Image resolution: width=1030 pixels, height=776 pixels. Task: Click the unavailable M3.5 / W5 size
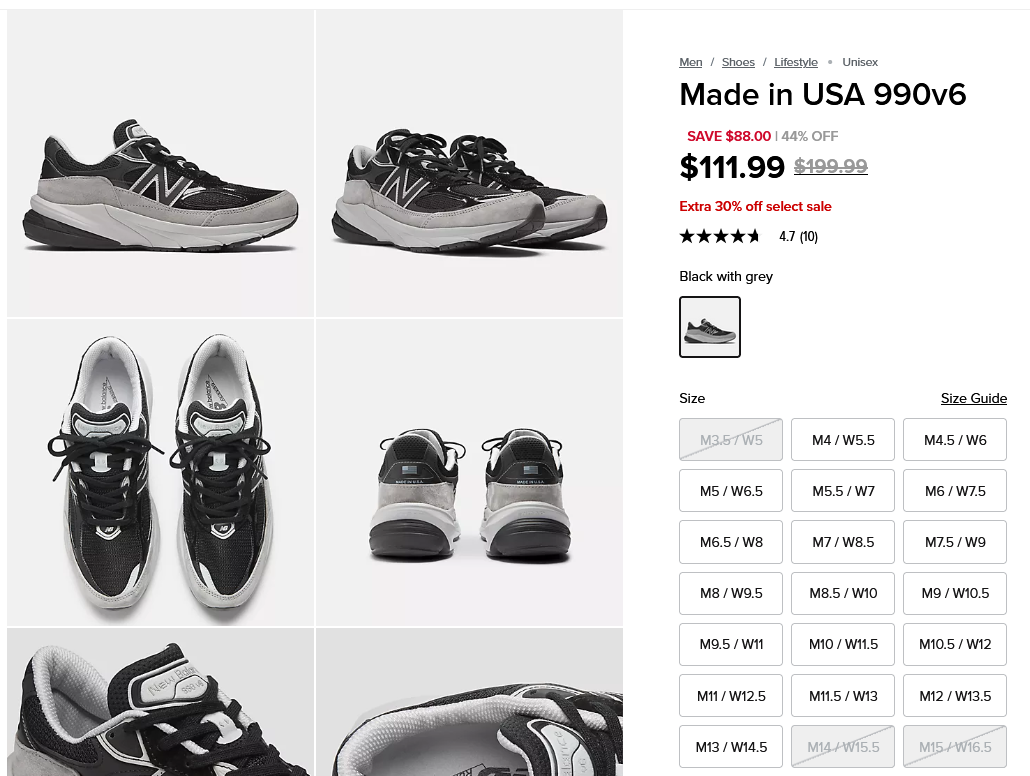click(731, 440)
